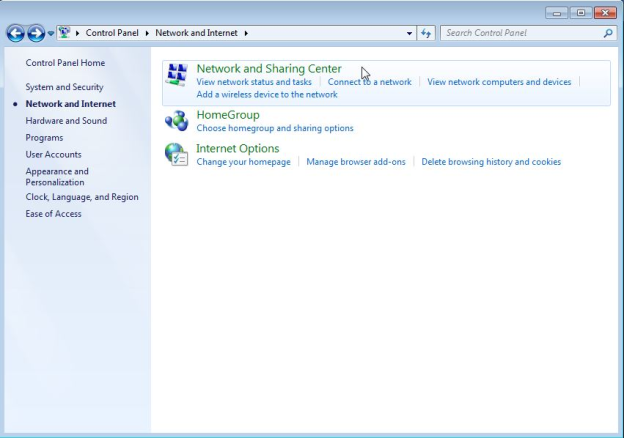
Task: Click the address bar Control Panel icon
Action: pos(64,33)
